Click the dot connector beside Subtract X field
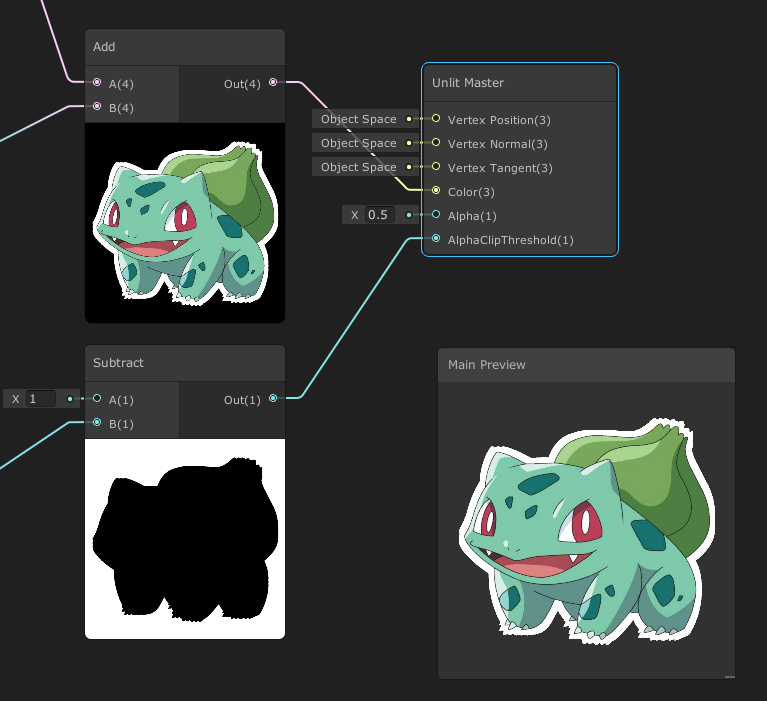 [70, 399]
